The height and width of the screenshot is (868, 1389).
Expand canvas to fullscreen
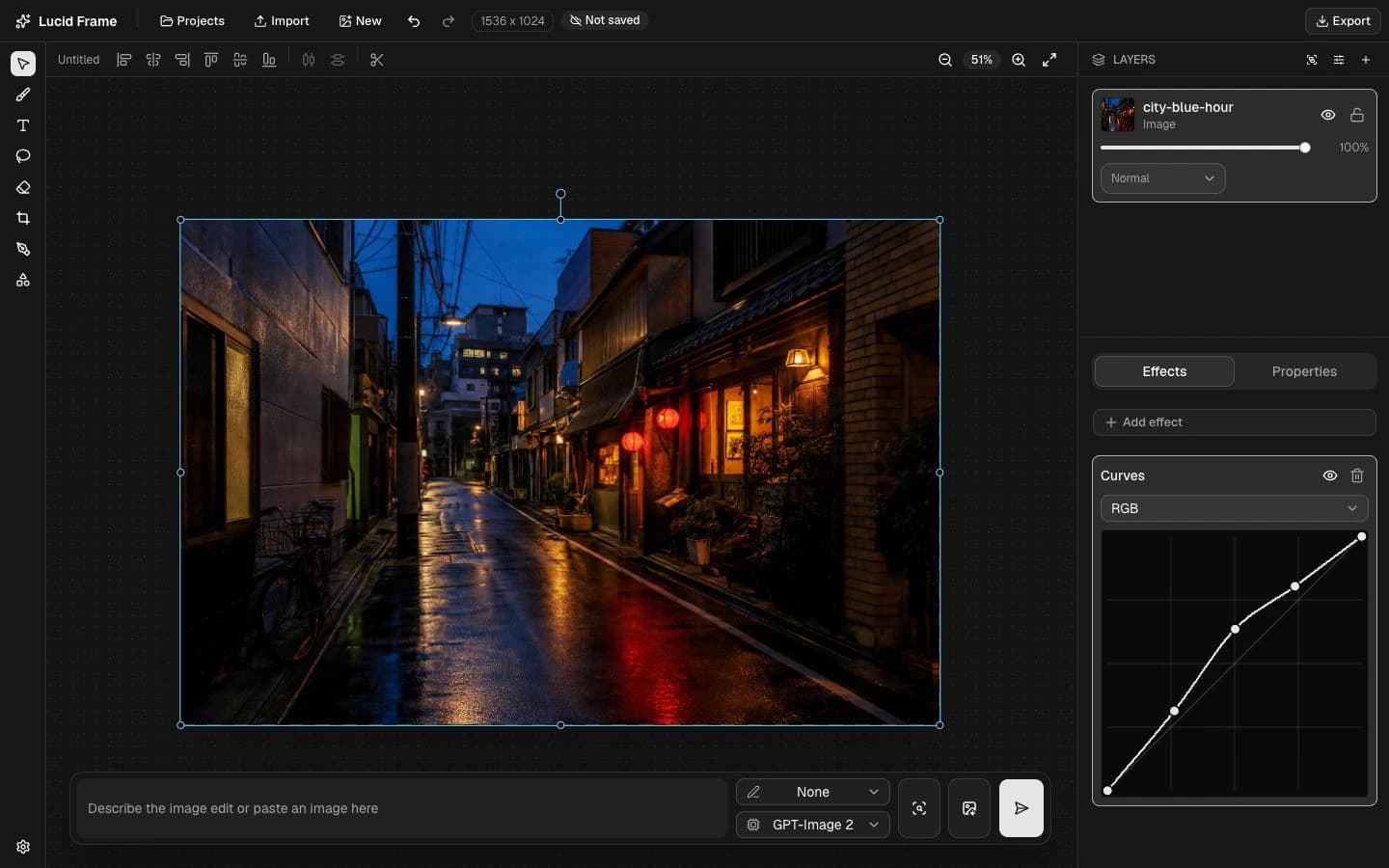coord(1049,60)
